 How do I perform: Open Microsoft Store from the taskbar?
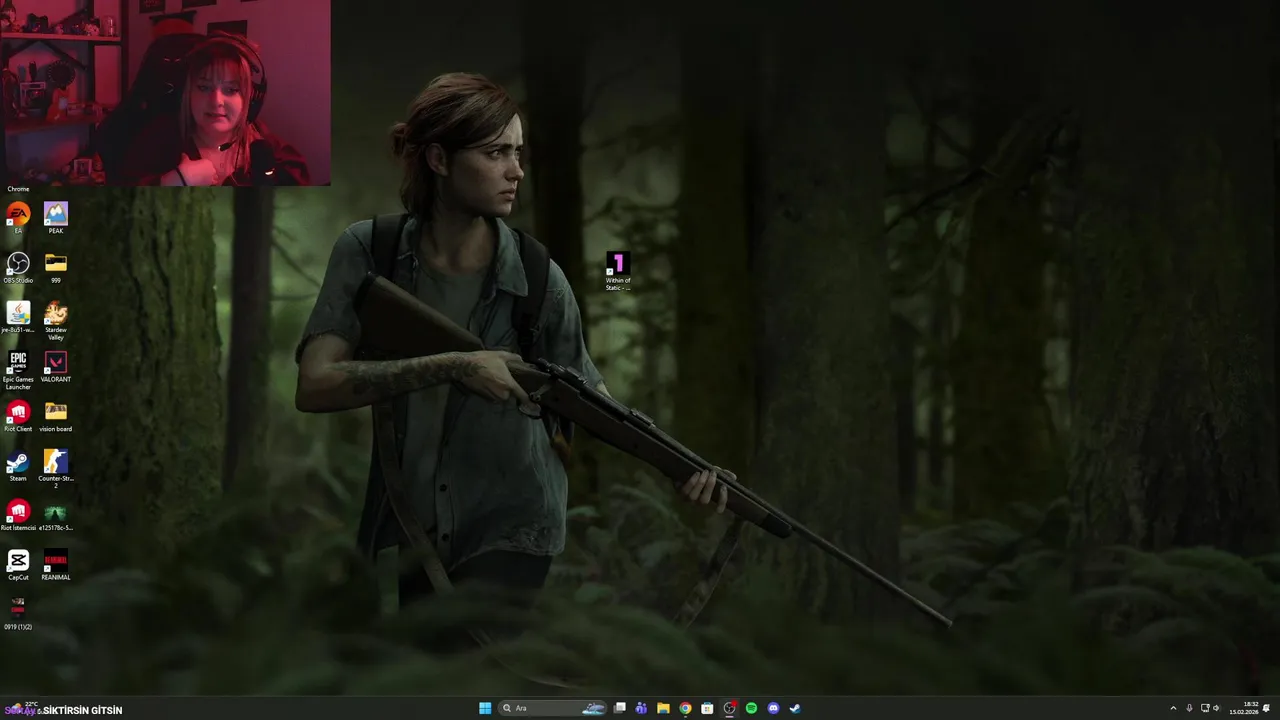pos(707,708)
